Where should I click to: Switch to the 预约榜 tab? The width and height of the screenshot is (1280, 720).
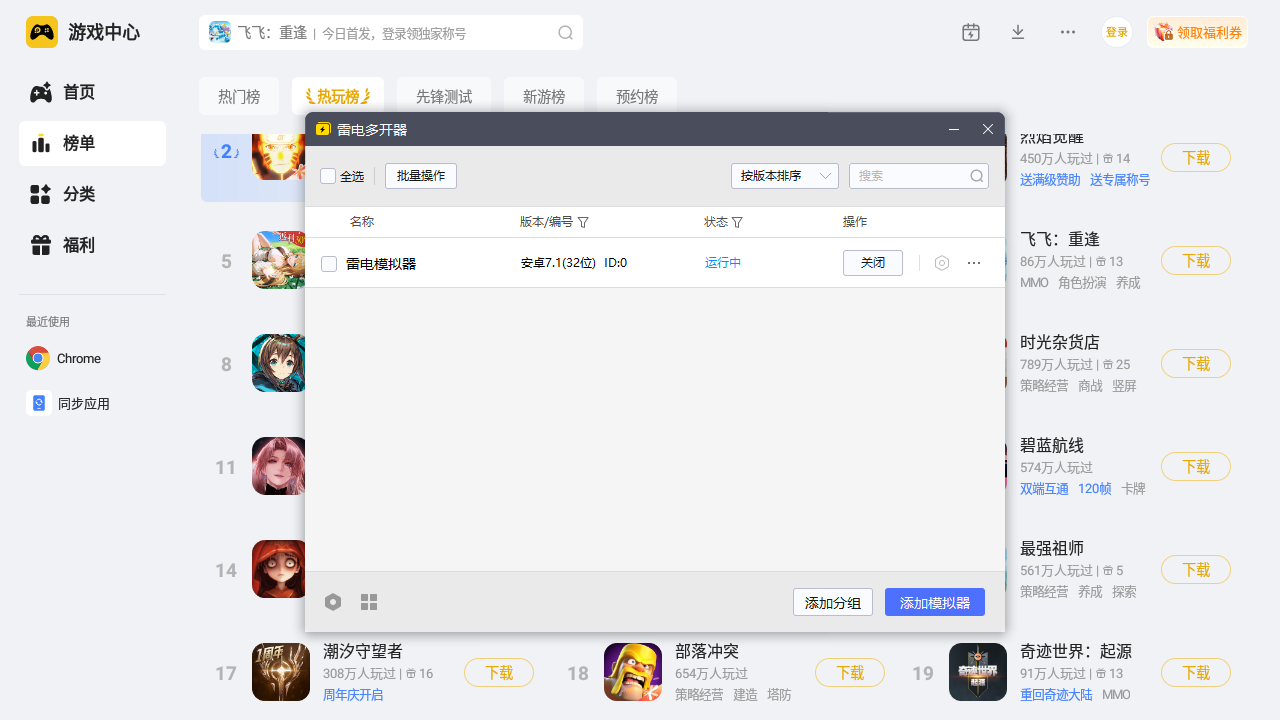click(637, 96)
